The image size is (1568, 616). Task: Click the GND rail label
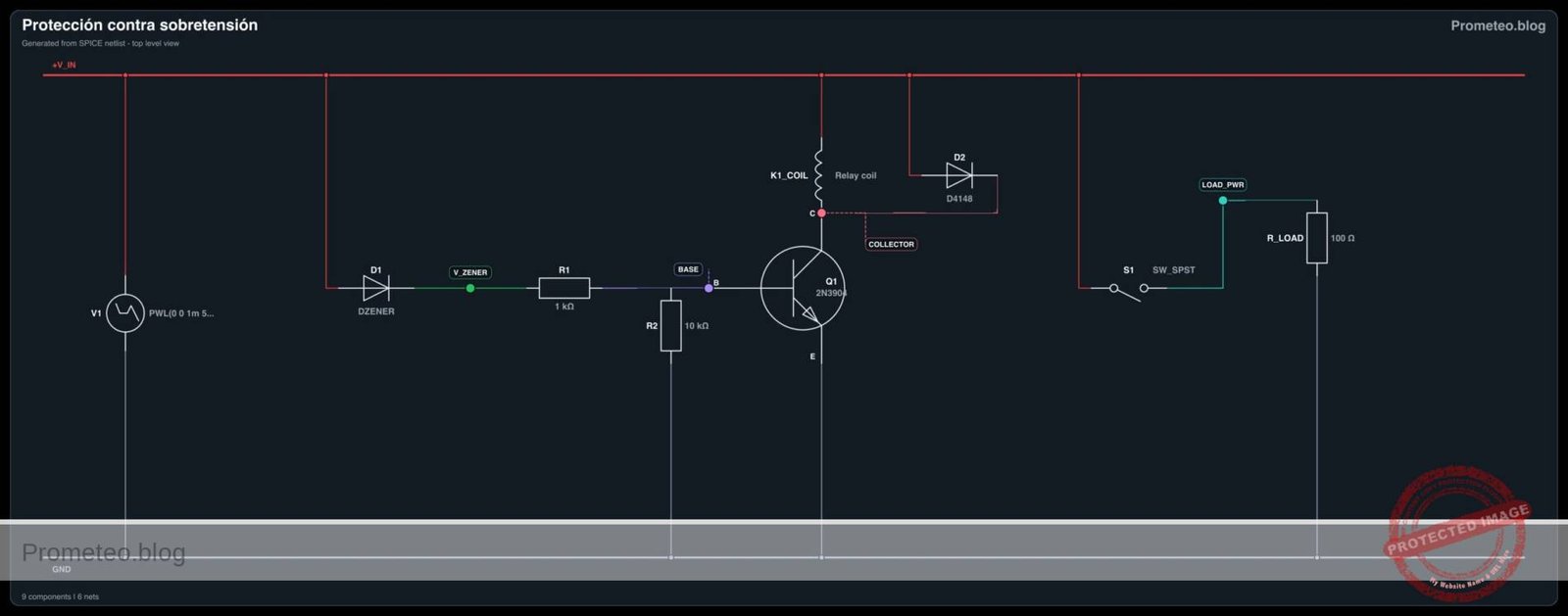coord(62,569)
